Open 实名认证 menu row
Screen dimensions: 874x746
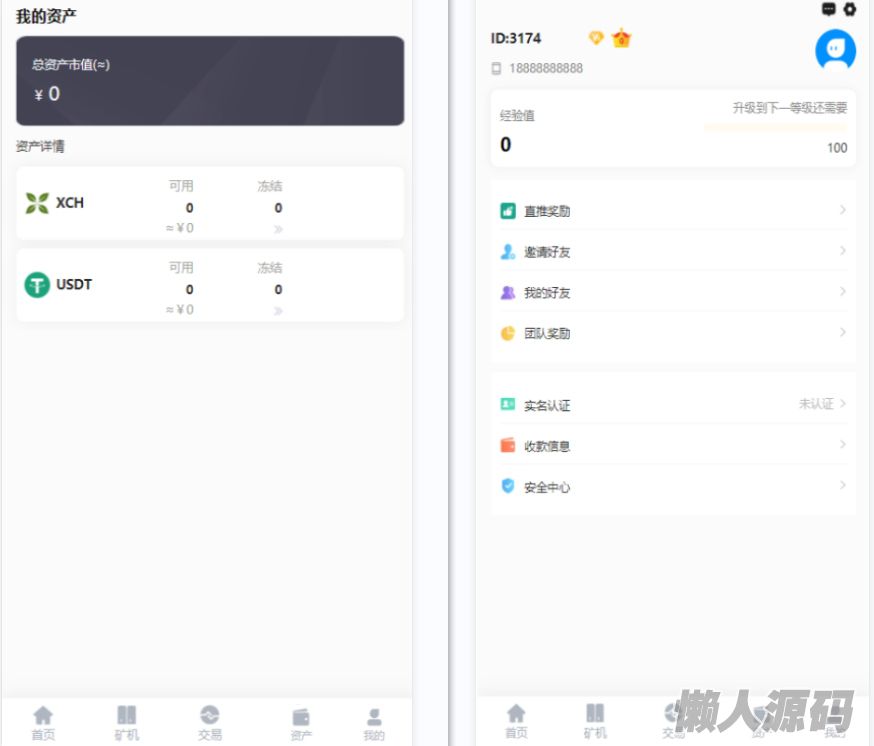coord(673,405)
